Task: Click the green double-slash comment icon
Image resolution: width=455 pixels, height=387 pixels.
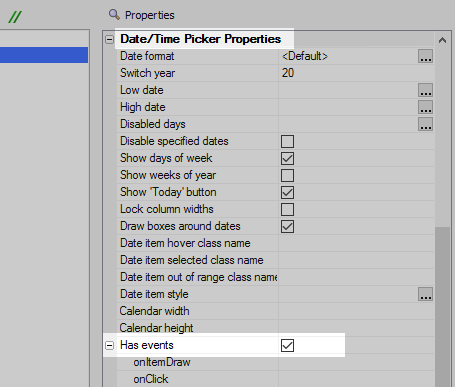Action: [15, 17]
